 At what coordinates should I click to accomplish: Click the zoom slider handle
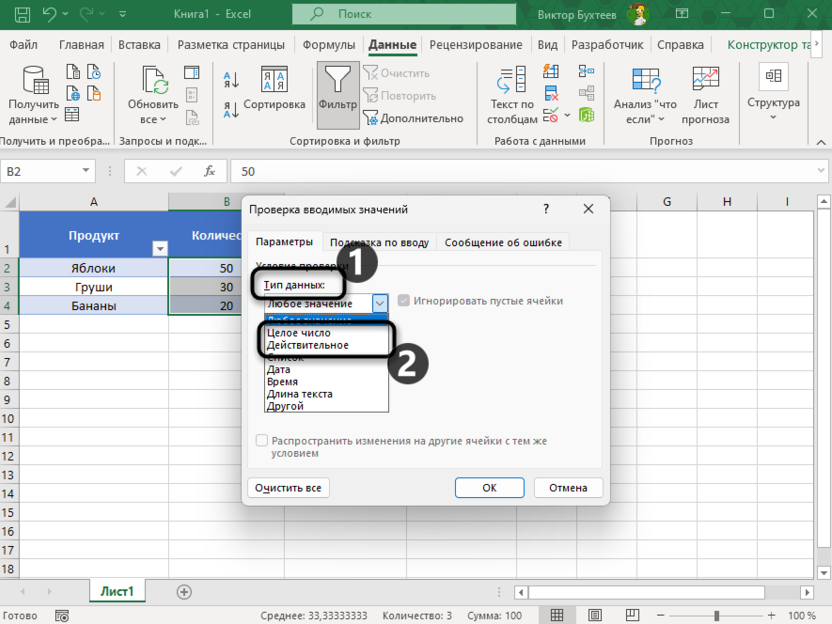(x=717, y=616)
